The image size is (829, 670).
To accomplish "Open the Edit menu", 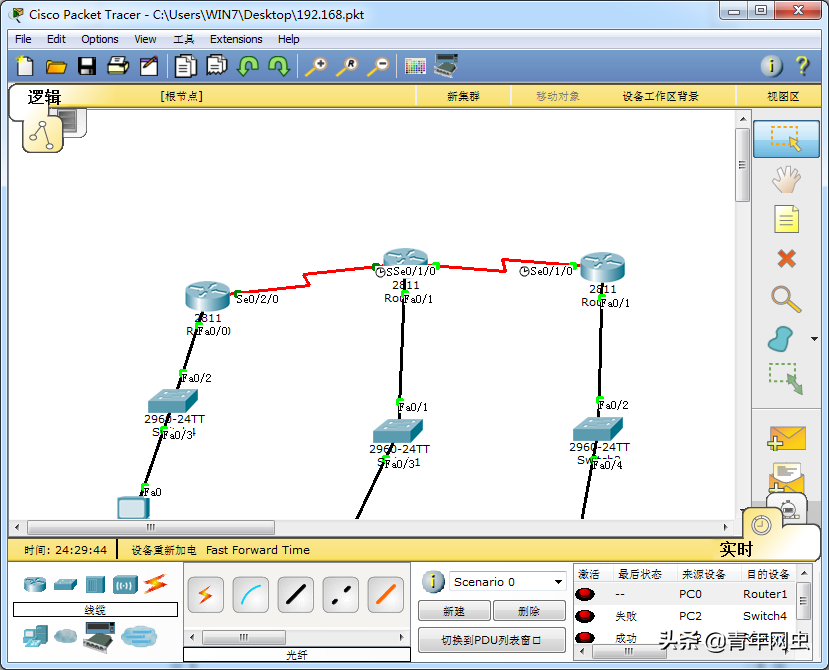I will (56, 39).
